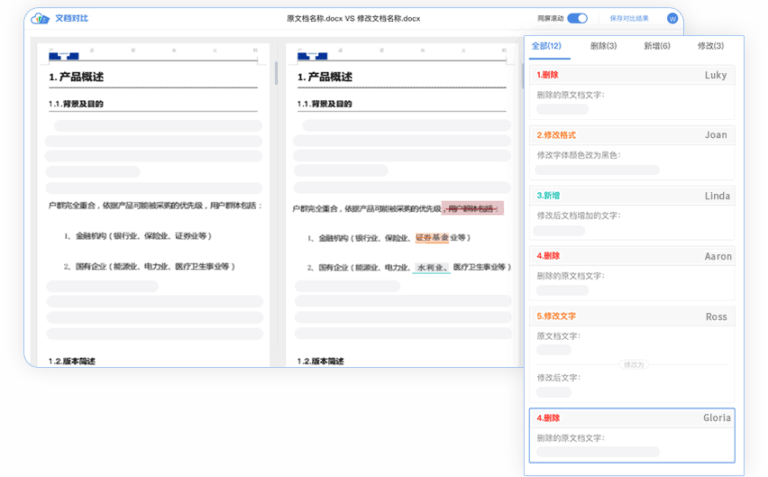
Task: Select the highlighted 4.删除 card by Gloria
Action: [x=632, y=435]
